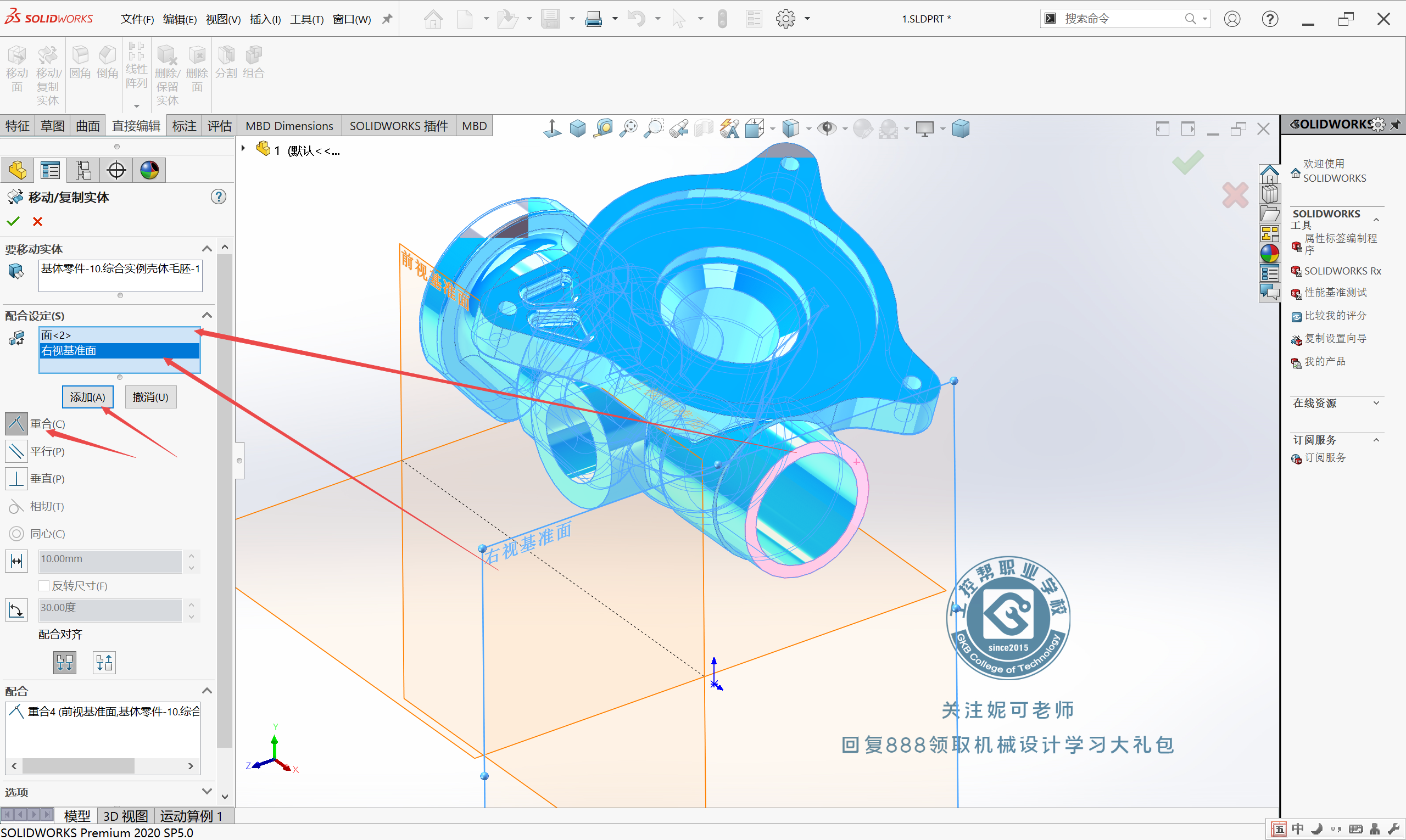The width and height of the screenshot is (1406, 840).
Task: Open the 性能基准测试 link
Action: [1336, 293]
